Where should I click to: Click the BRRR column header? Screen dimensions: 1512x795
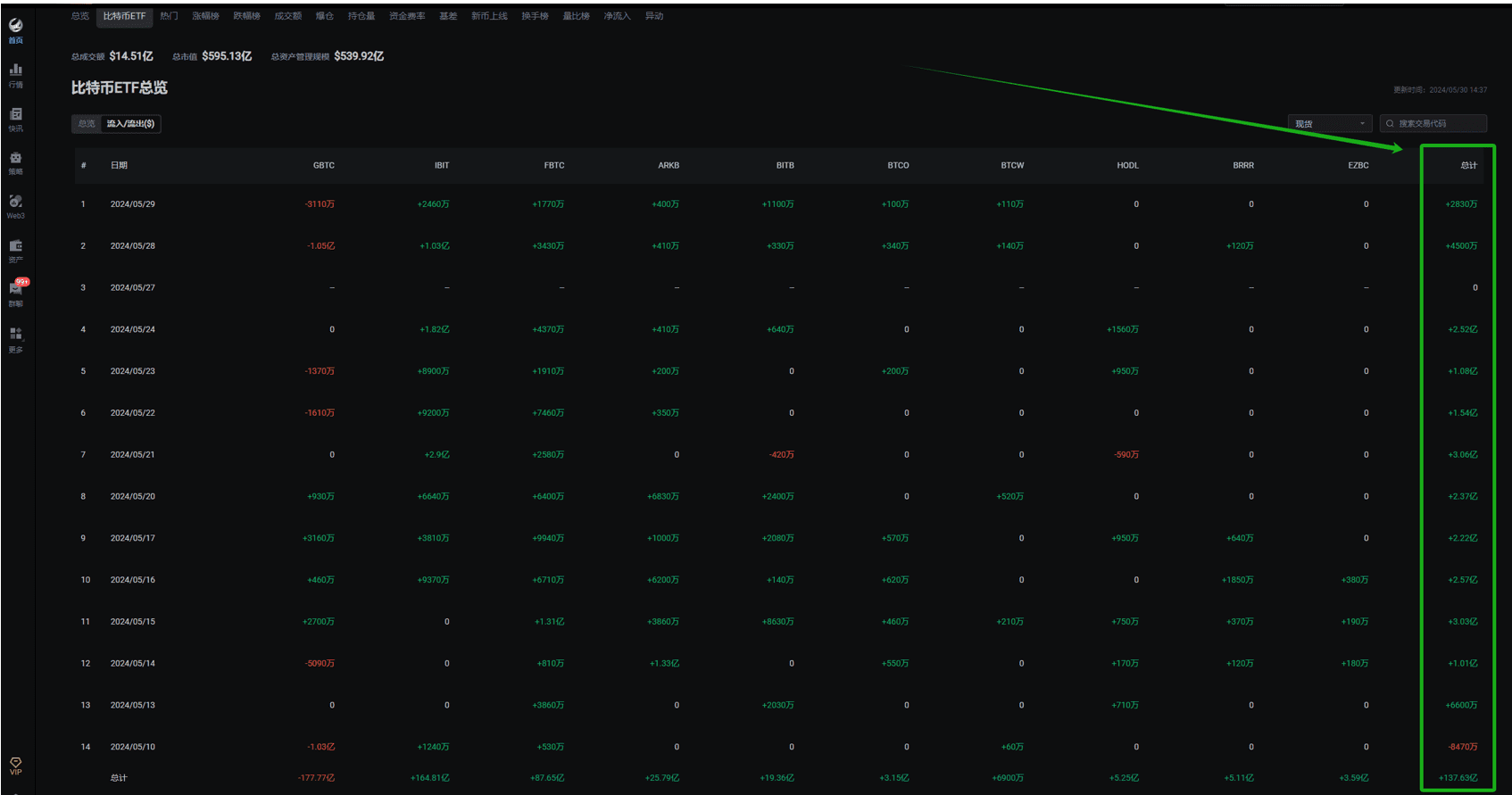[1243, 165]
